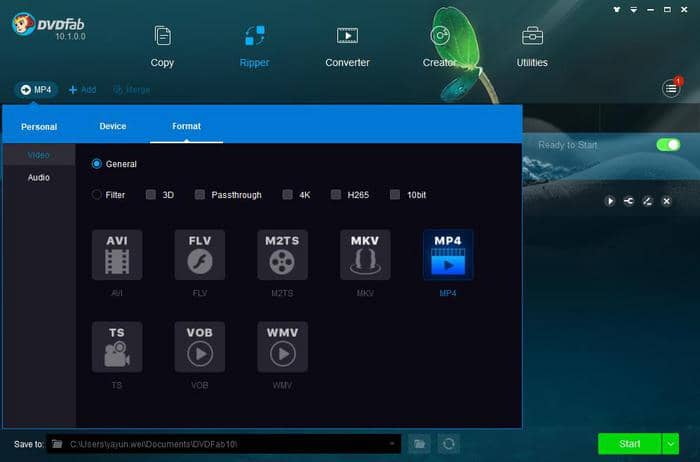The width and height of the screenshot is (700, 462).
Task: Click the refresh icon beside folder button
Action: tap(449, 444)
